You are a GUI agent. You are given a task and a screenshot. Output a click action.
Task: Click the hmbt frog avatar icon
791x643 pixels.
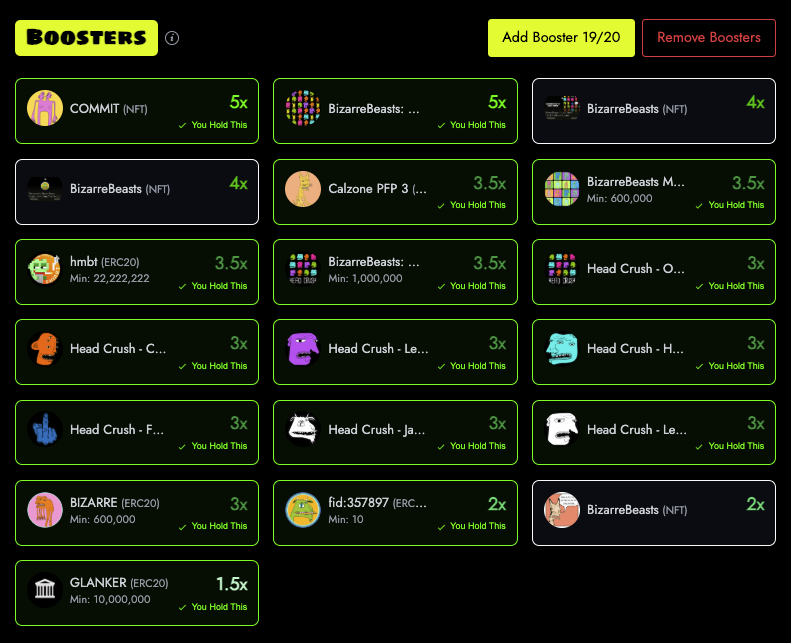click(x=45, y=269)
